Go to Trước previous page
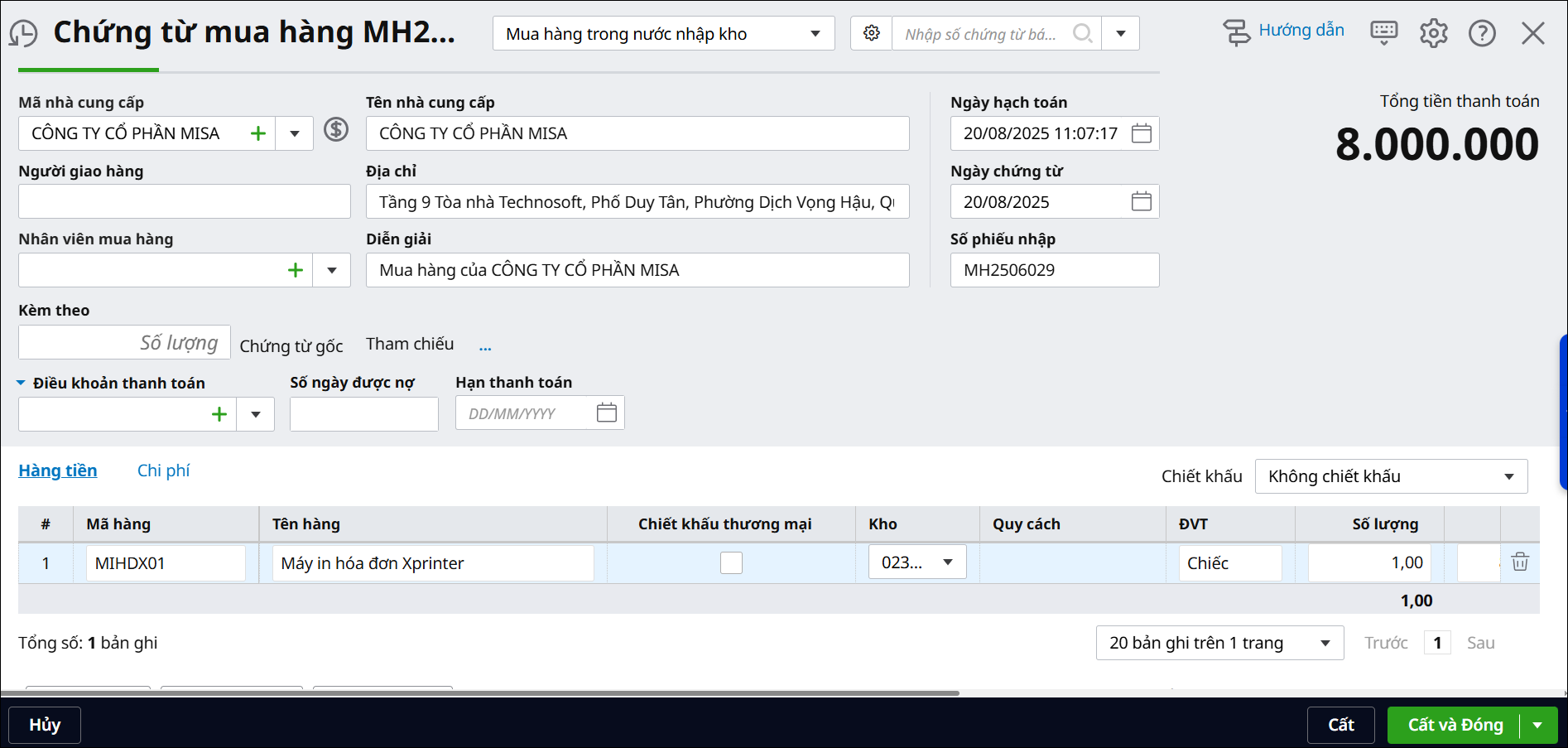The width and height of the screenshot is (1568, 748). 1386,643
